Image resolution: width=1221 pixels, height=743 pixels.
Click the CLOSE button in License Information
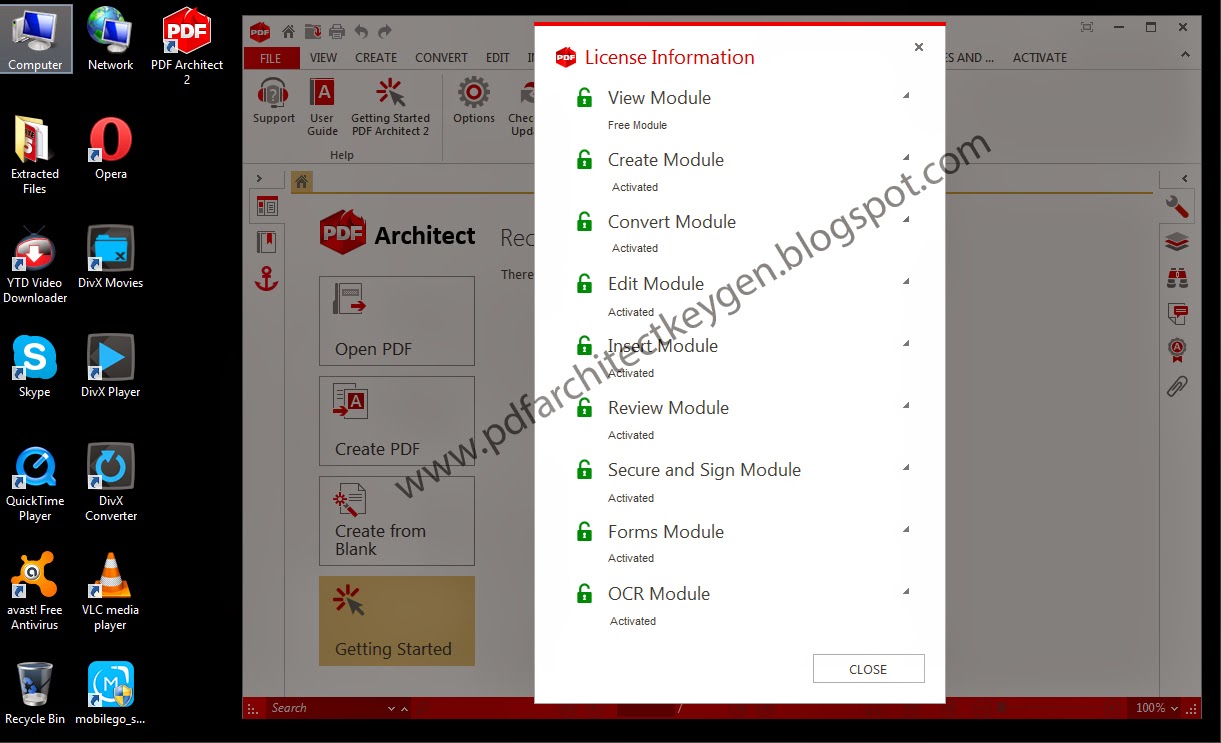[868, 669]
